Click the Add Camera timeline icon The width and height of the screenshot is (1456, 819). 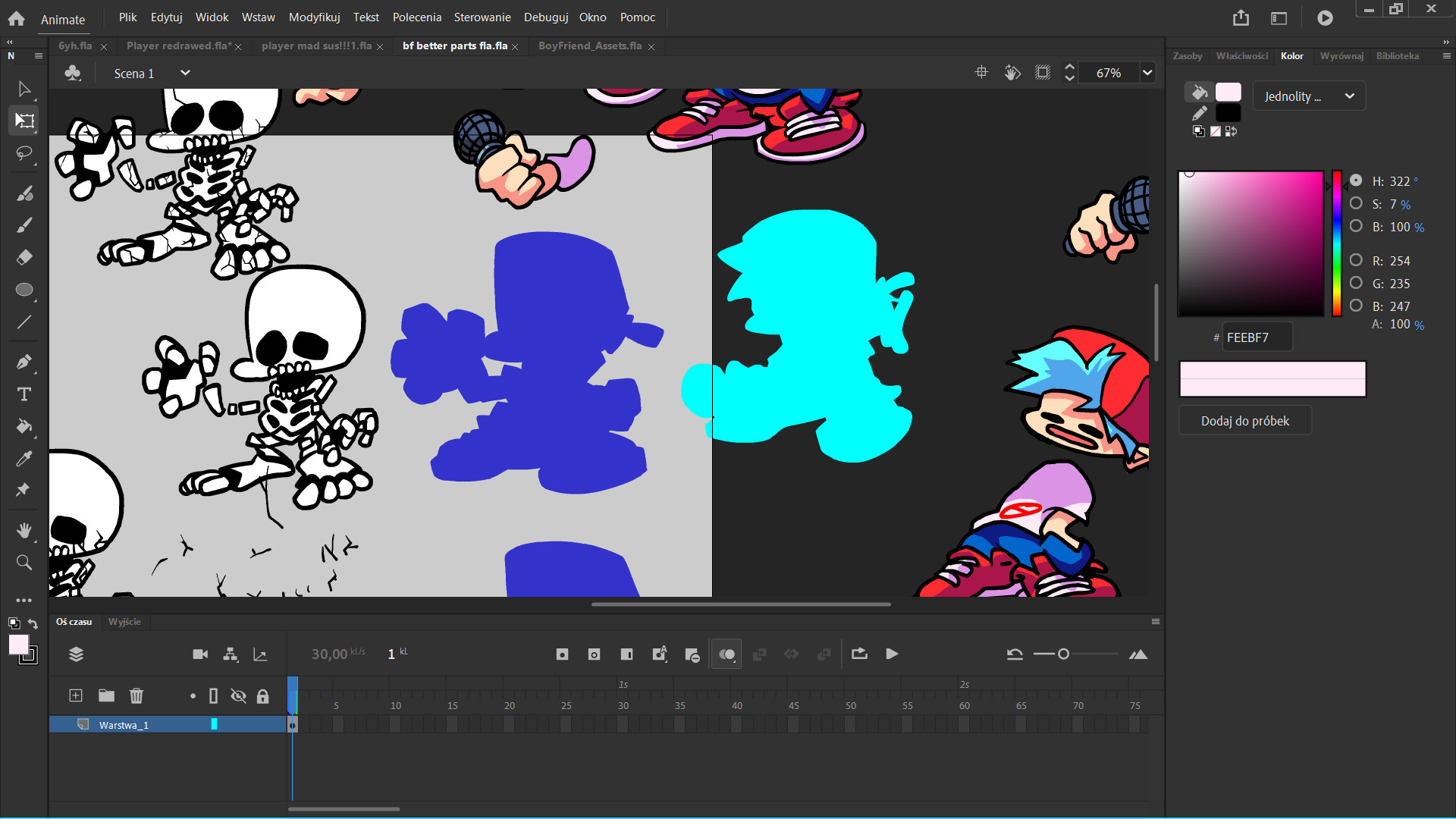(x=200, y=654)
